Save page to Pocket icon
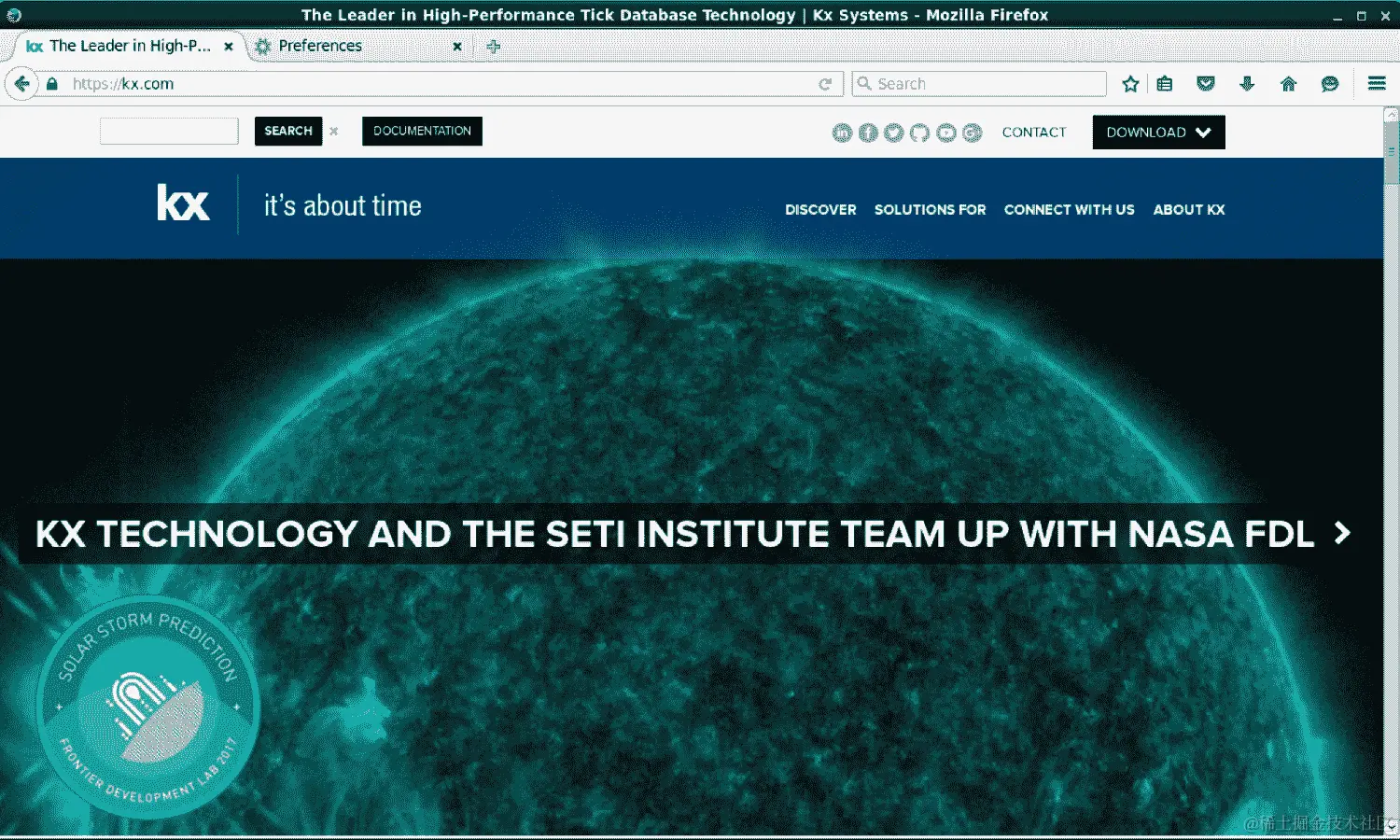 1206,84
